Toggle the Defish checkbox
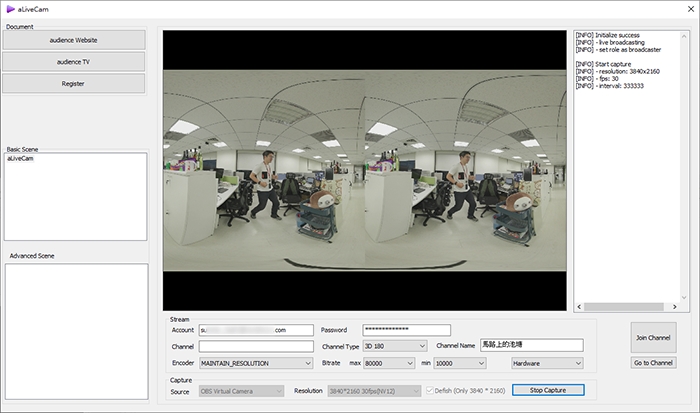The height and width of the screenshot is (413, 700). pos(430,390)
